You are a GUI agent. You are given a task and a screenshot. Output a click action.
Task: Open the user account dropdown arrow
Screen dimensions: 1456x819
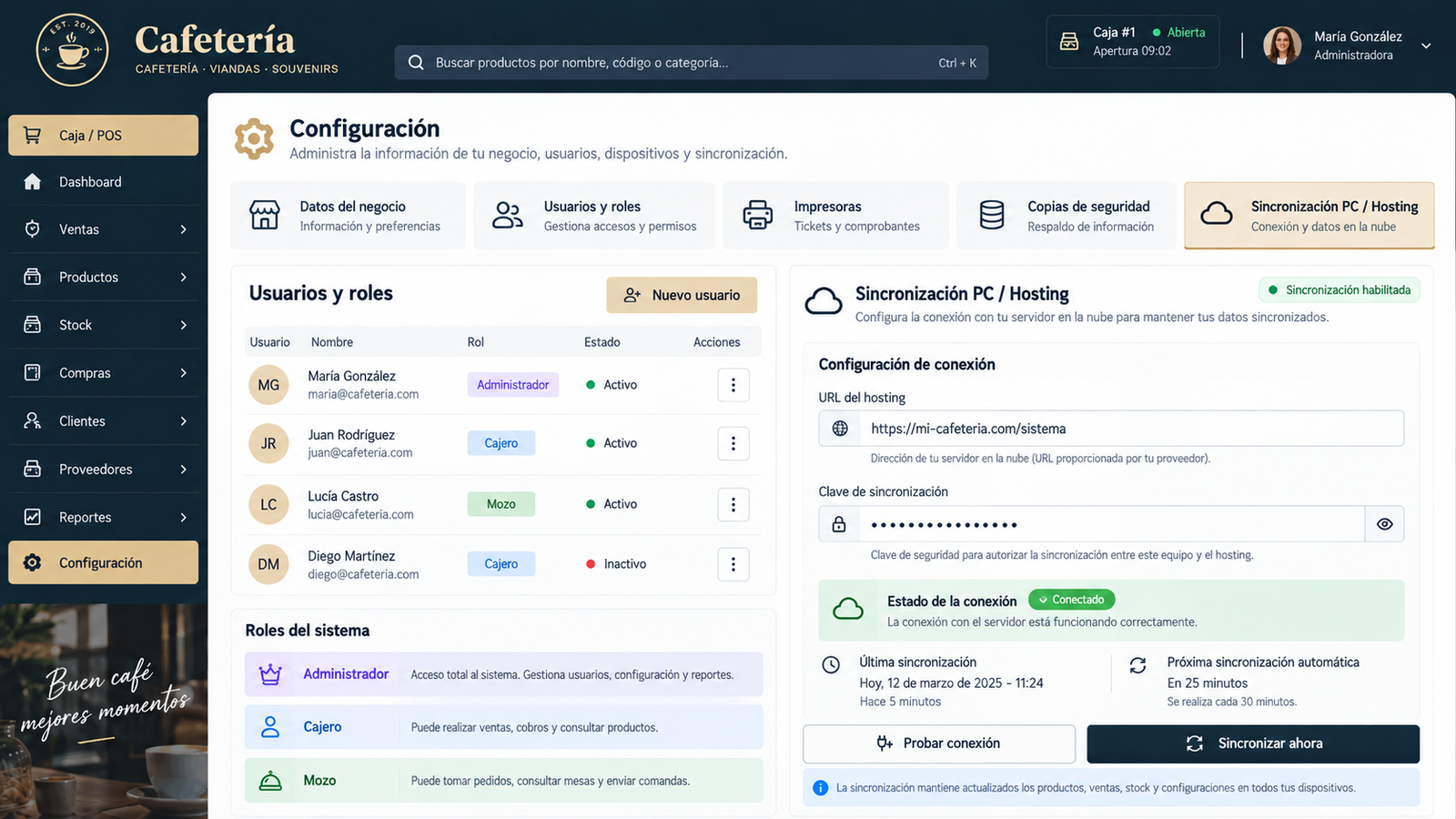[1426, 45]
